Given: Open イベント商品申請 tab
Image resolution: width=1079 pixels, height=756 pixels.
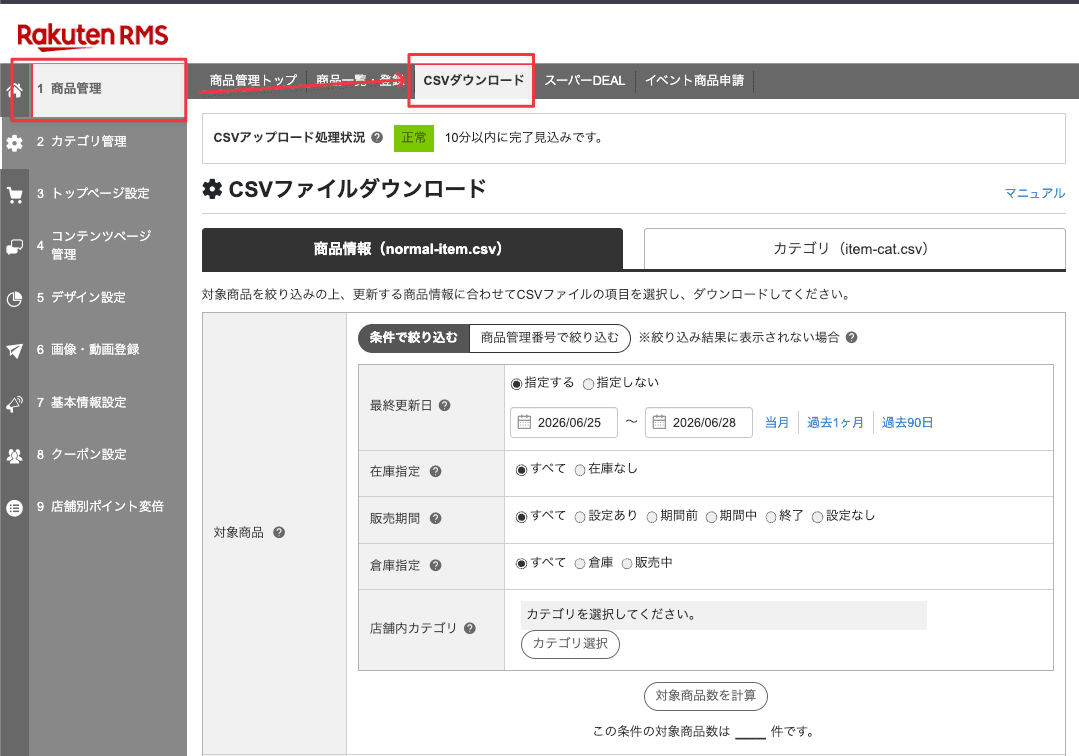Looking at the screenshot, I should [x=694, y=80].
